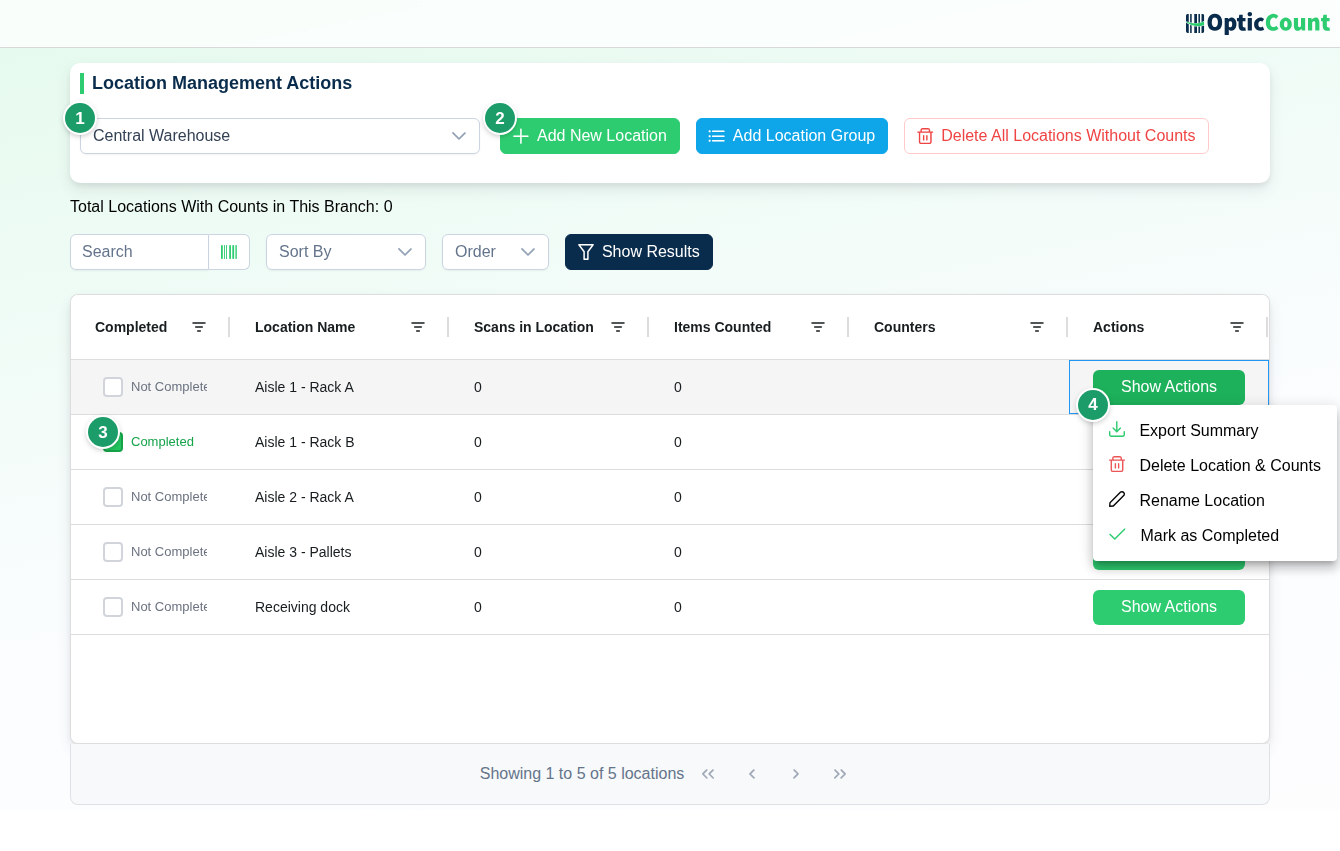Go to the next page of locations

[796, 774]
